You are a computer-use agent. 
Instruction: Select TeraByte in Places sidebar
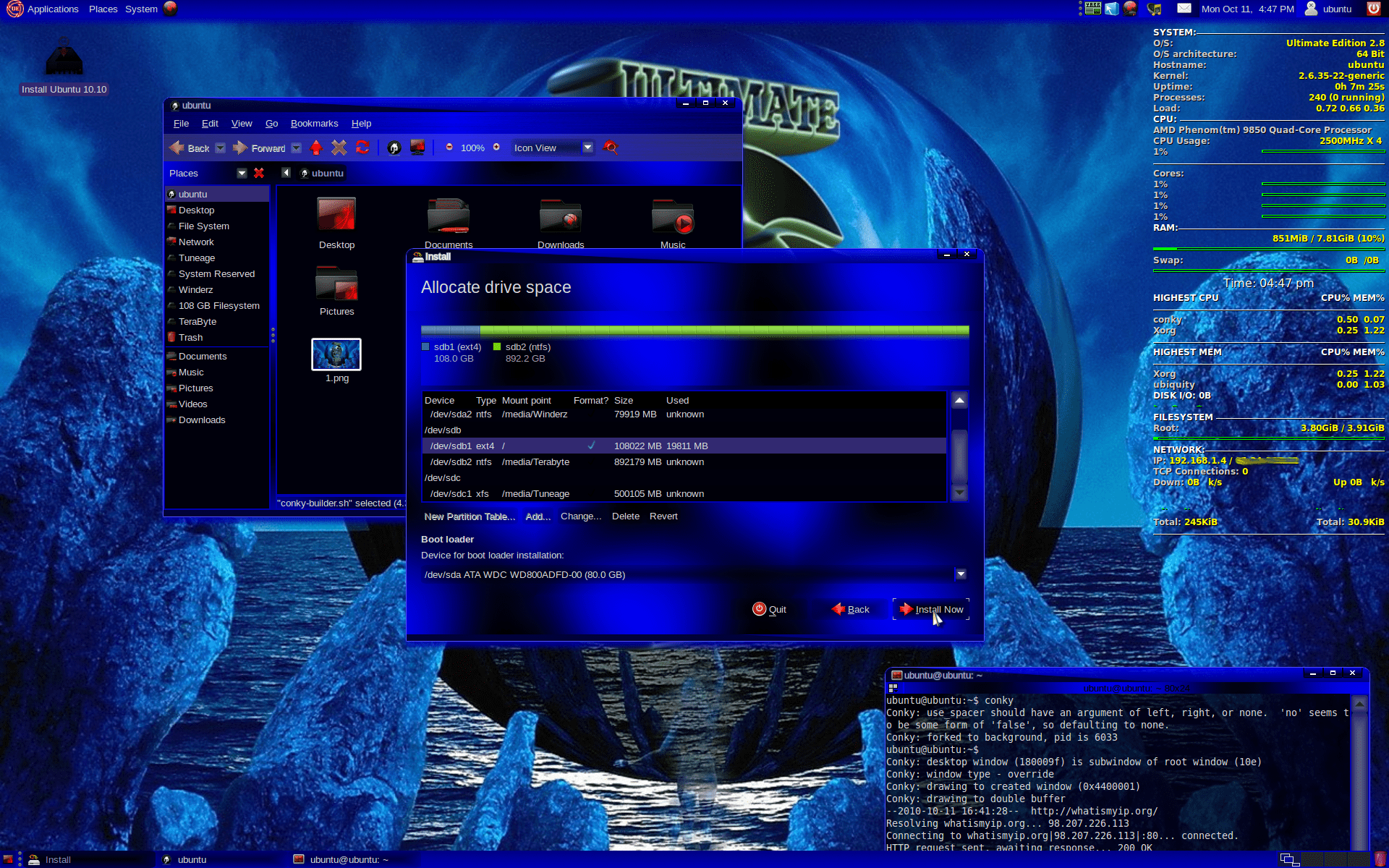coord(197,322)
